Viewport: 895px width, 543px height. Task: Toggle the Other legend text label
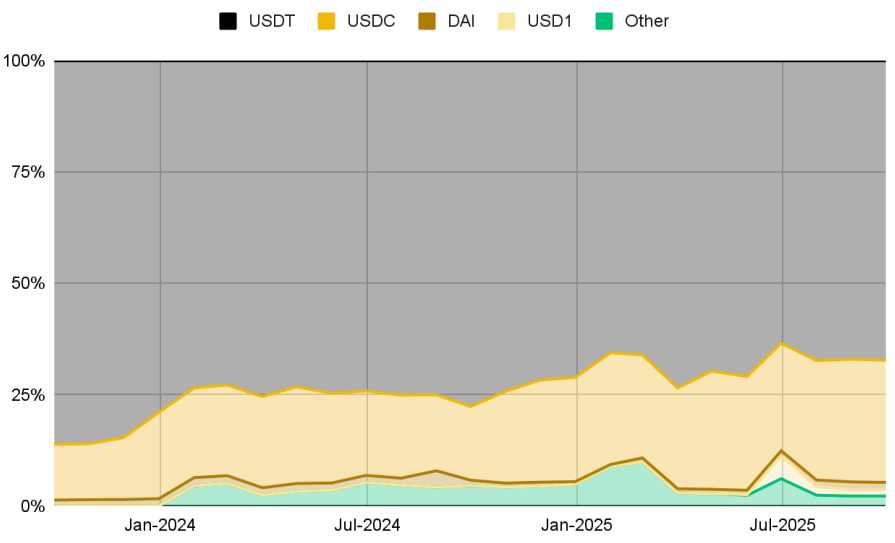click(646, 21)
